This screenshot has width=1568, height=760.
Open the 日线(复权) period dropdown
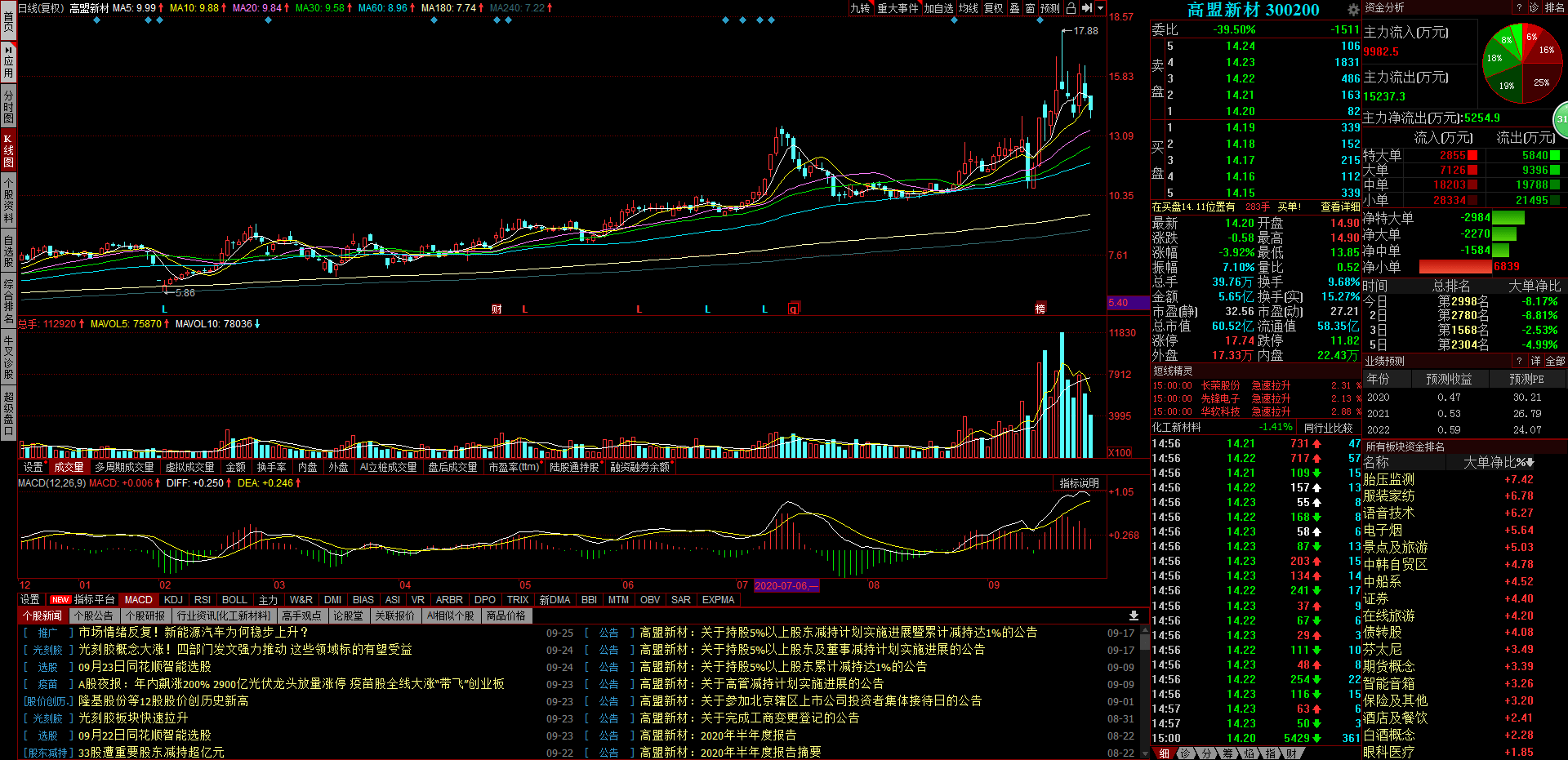pos(41,8)
